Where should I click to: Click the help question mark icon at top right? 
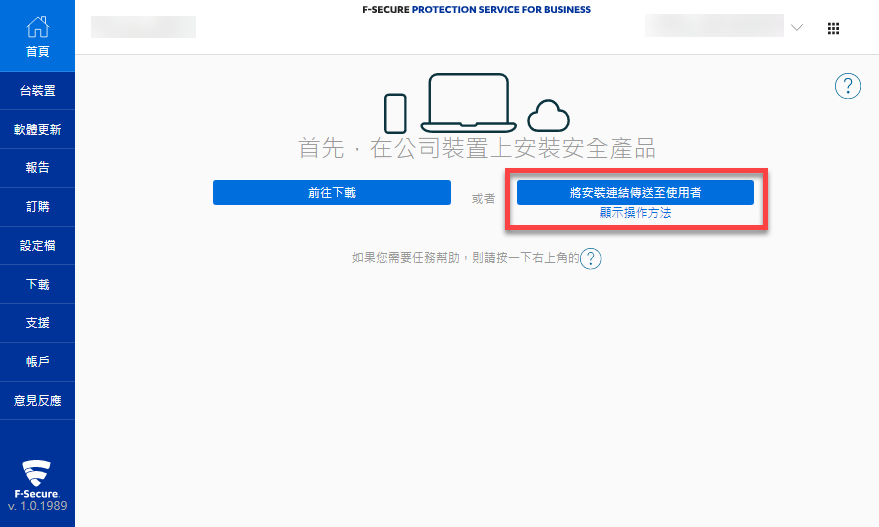847,86
